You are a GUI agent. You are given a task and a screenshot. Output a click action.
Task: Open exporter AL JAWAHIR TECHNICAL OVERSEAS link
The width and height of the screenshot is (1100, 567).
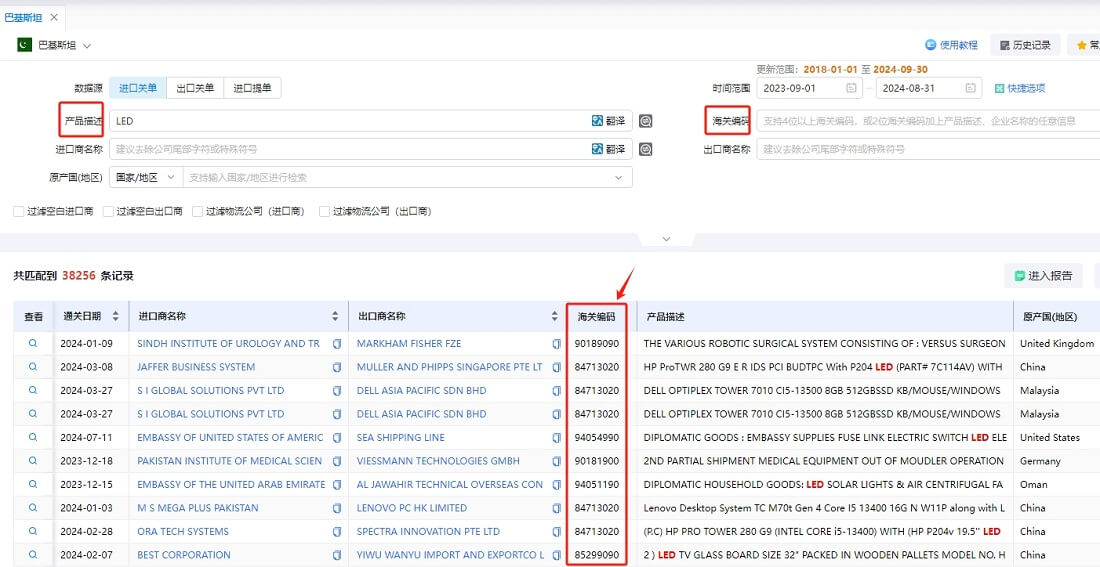[x=450, y=484]
